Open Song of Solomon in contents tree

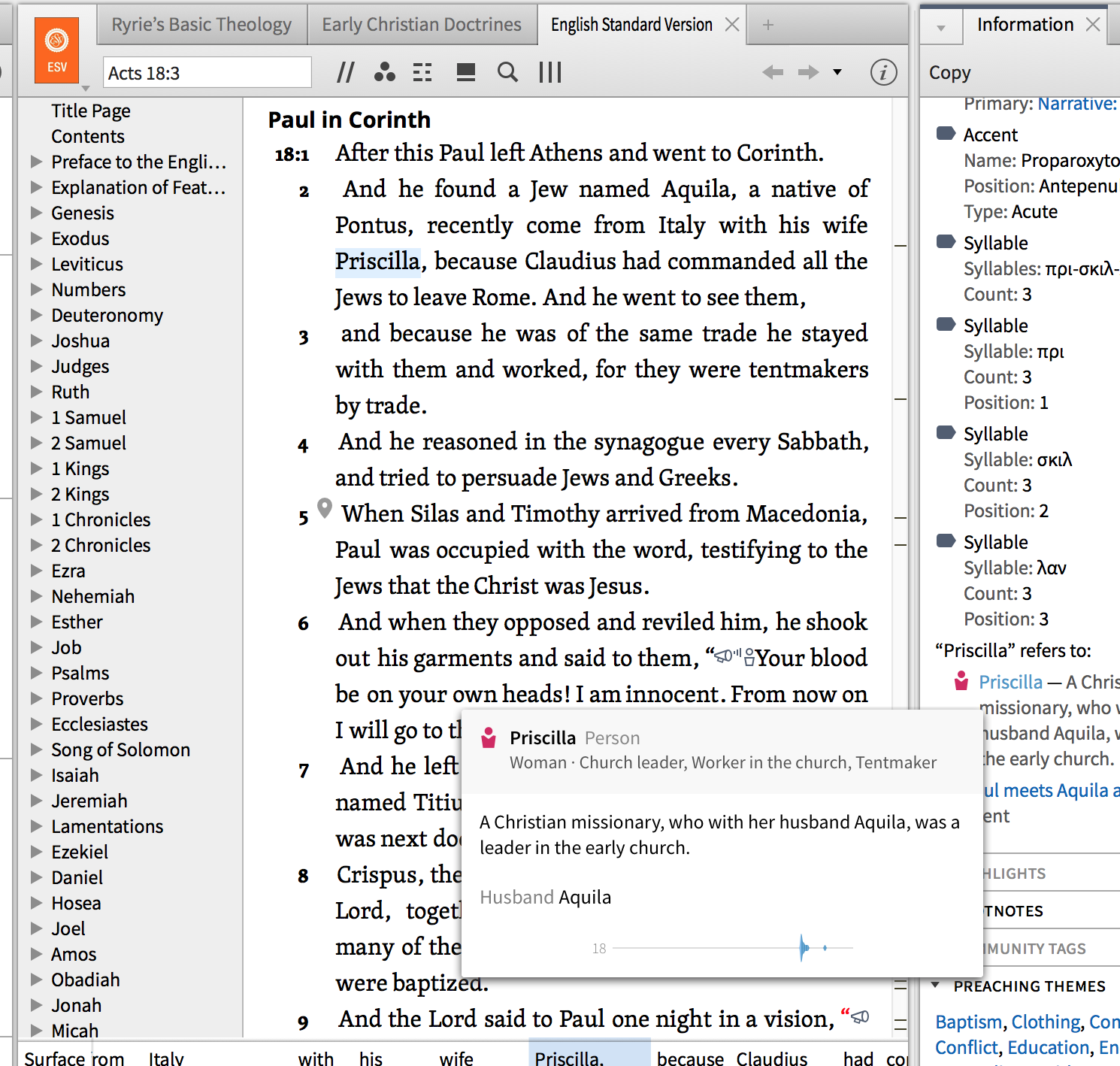[x=121, y=750]
